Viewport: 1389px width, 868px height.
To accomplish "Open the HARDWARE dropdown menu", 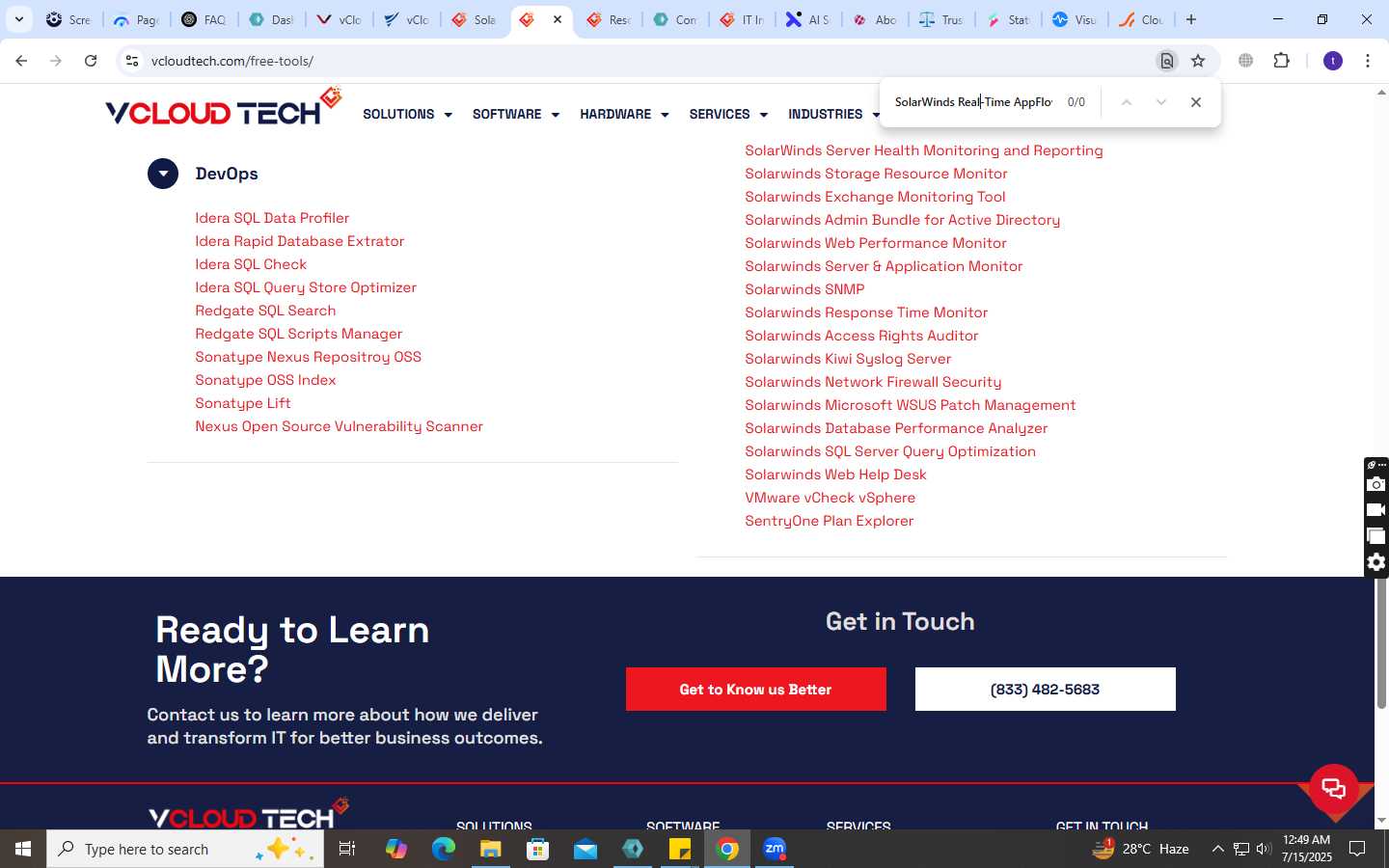I will click(x=624, y=114).
